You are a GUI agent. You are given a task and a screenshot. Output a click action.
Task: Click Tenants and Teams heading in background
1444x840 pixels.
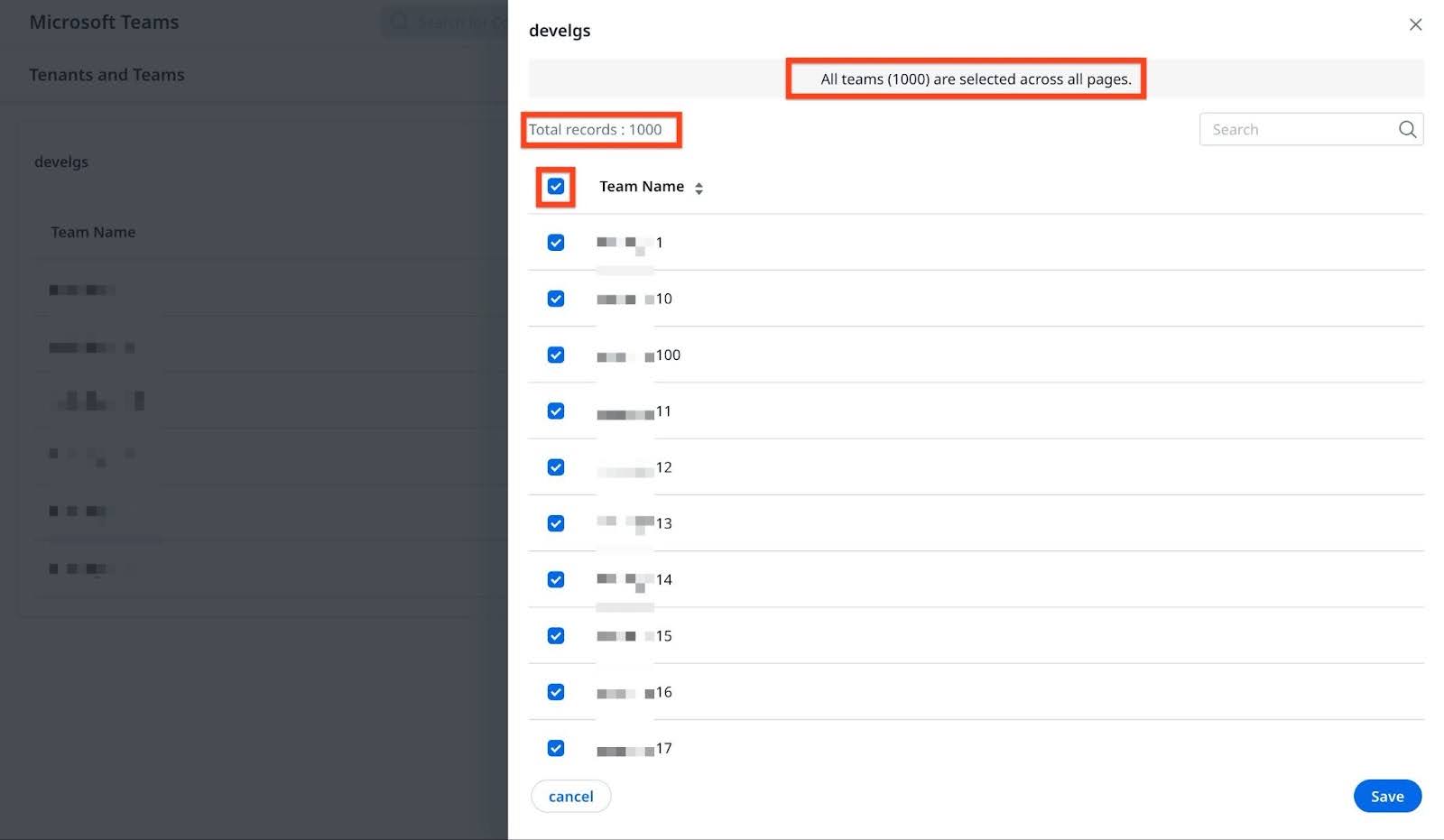106,75
